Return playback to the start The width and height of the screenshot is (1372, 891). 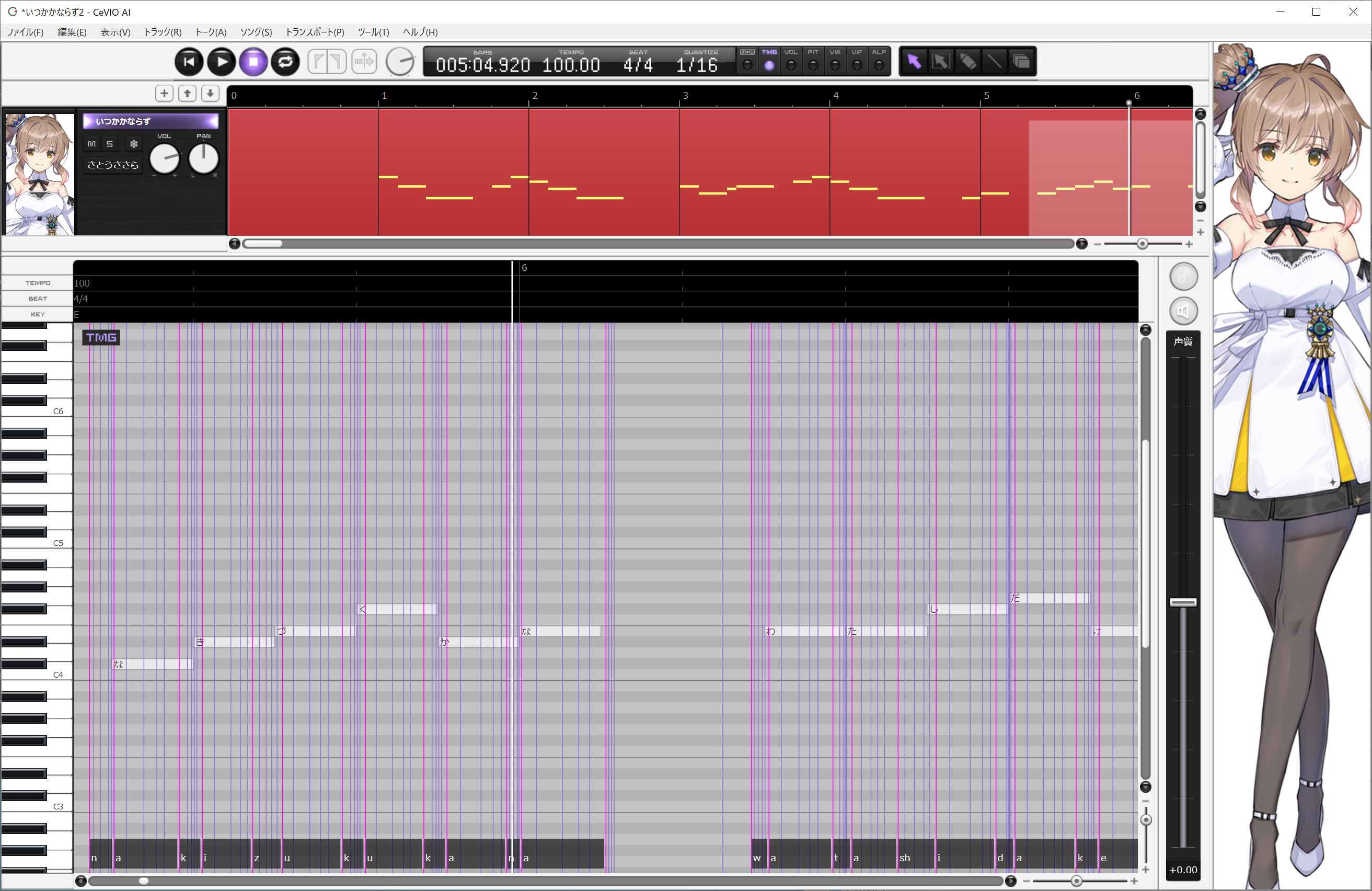pyautogui.click(x=189, y=62)
